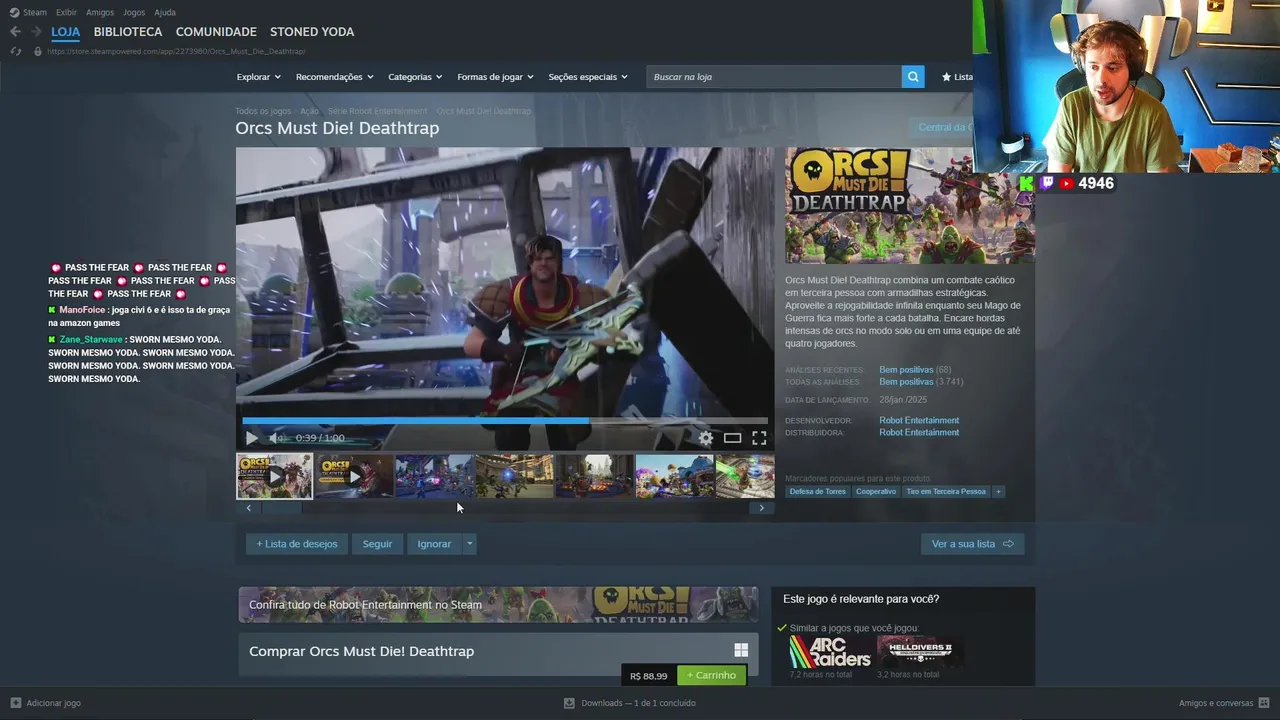Screen dimensions: 1280x720
Task: Open the Jogos menu
Action: click(134, 12)
